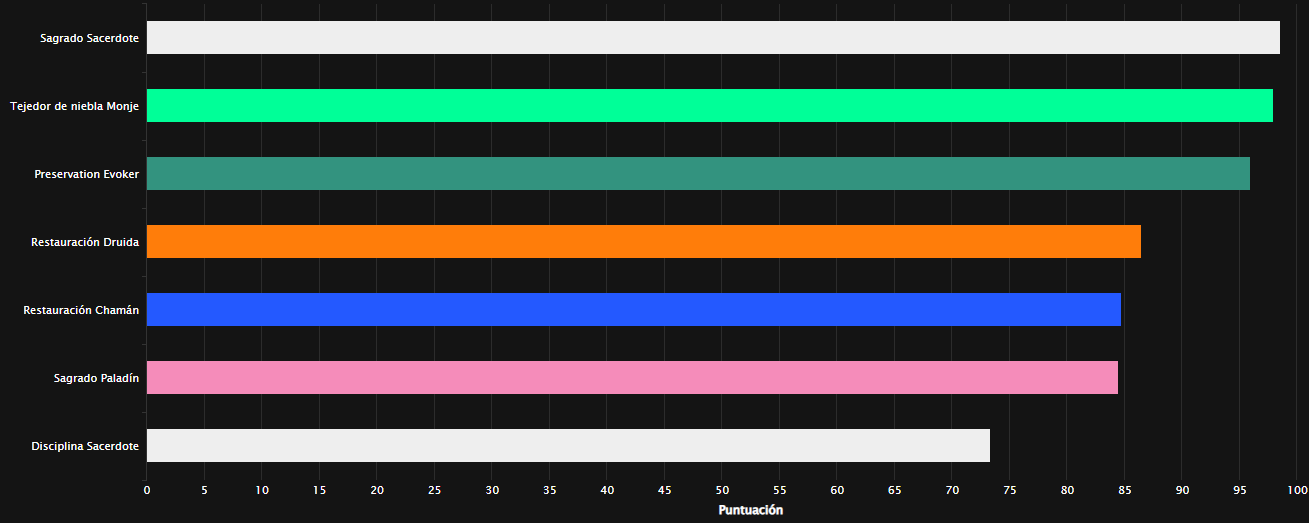Screen dimensions: 1309x523
Task: Select the 50 tick label on the x-axis
Action: tap(722, 490)
